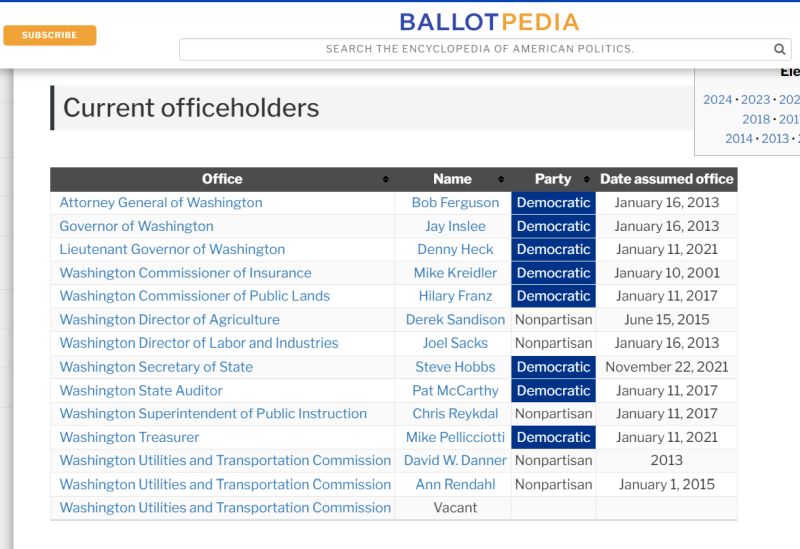Open Washington Director of Labor and Industries
800x549 pixels.
tap(199, 343)
